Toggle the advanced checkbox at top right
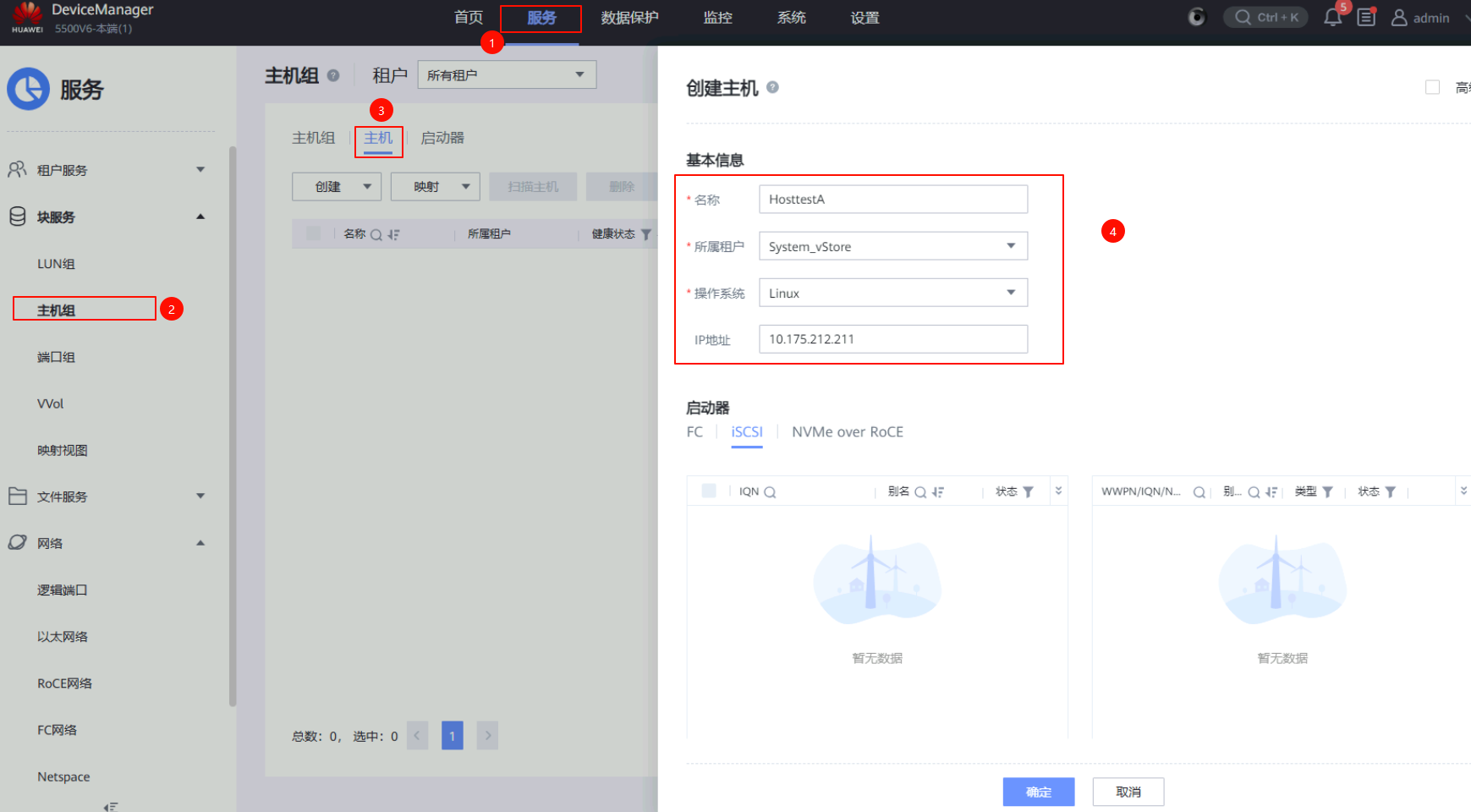 point(1432,87)
